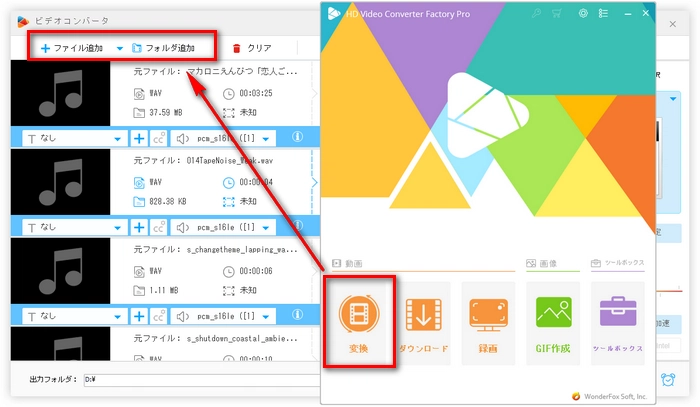
Task: Open the 変換 (Convert) module
Action: (360, 324)
